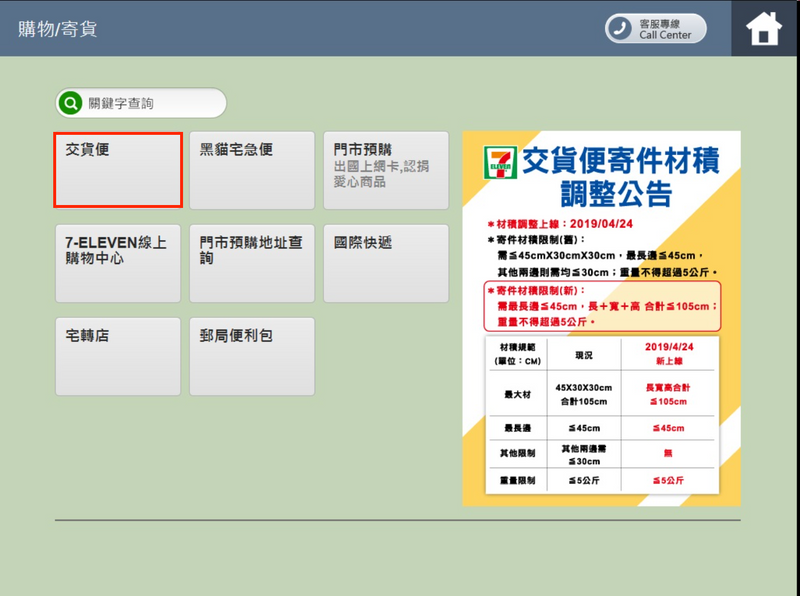
Task: Click the 購物/寄貨 page title
Action: tap(58, 29)
